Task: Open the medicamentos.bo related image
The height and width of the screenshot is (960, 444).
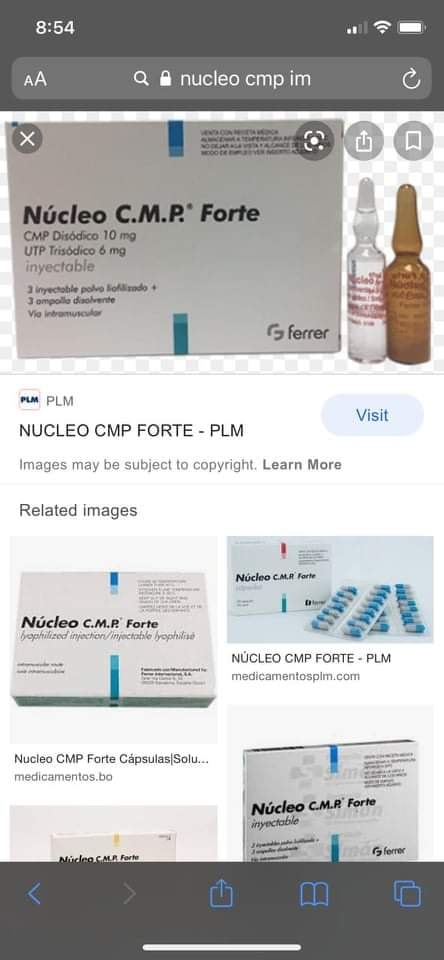Action: click(x=113, y=640)
